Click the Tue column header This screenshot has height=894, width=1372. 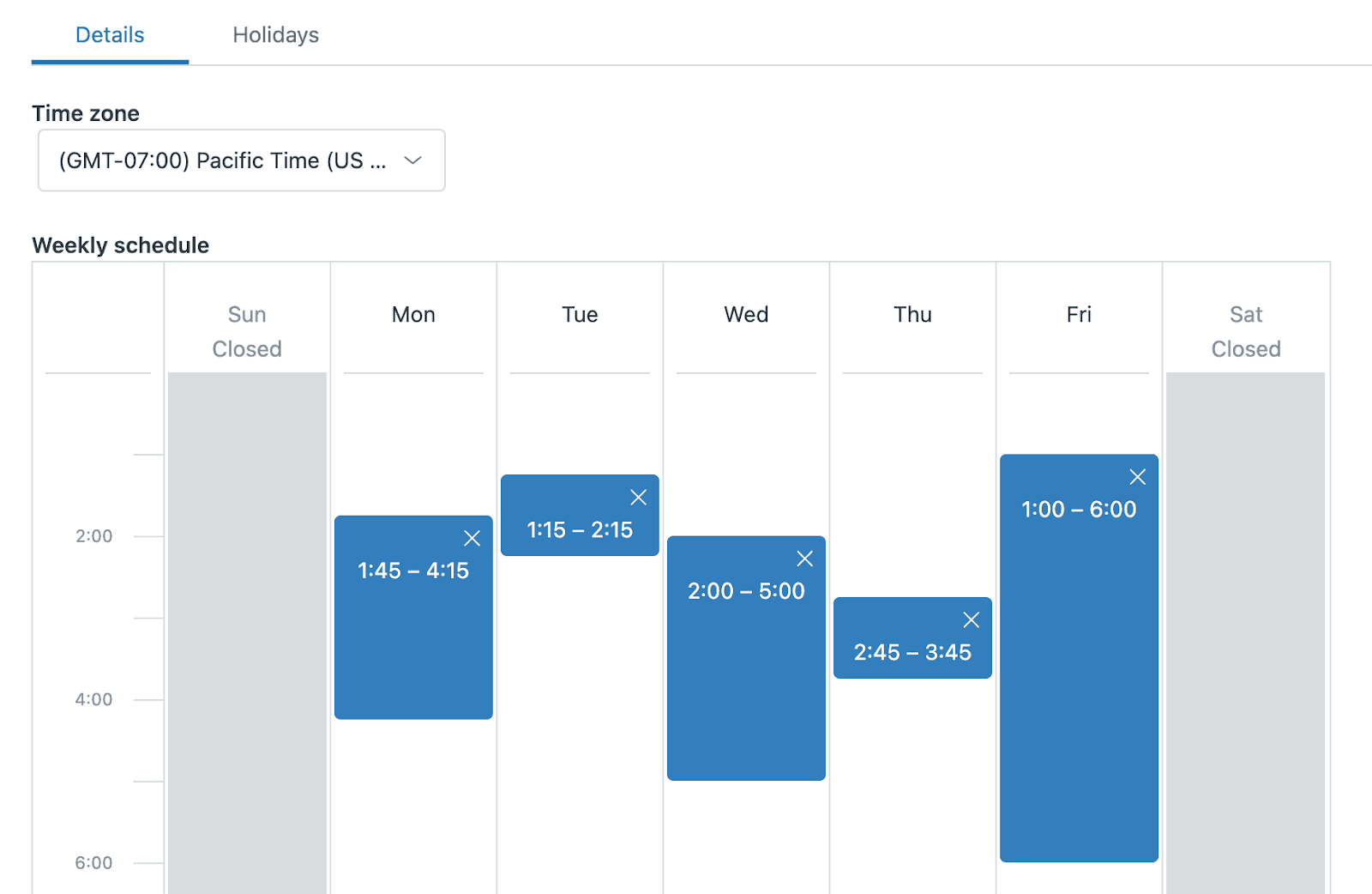click(x=580, y=314)
